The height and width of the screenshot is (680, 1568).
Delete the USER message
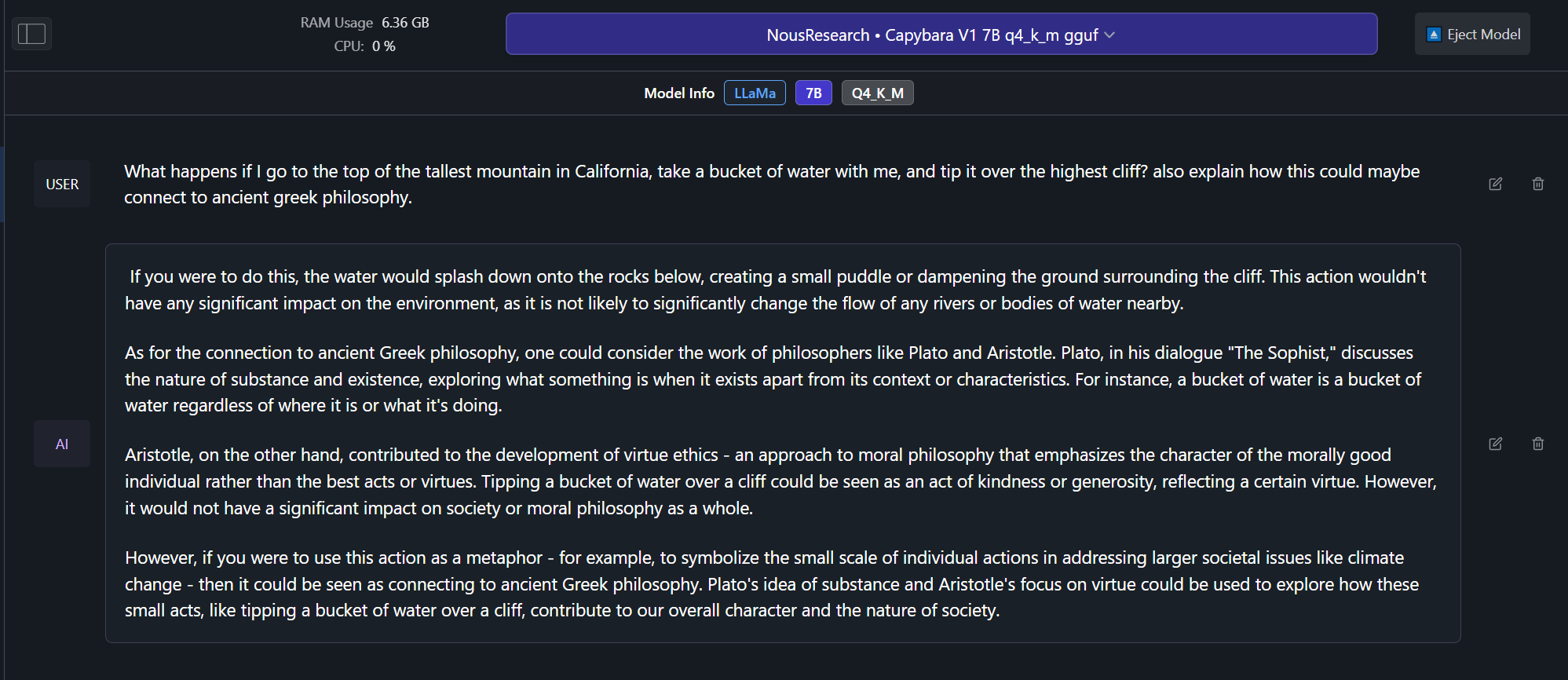point(1538,184)
